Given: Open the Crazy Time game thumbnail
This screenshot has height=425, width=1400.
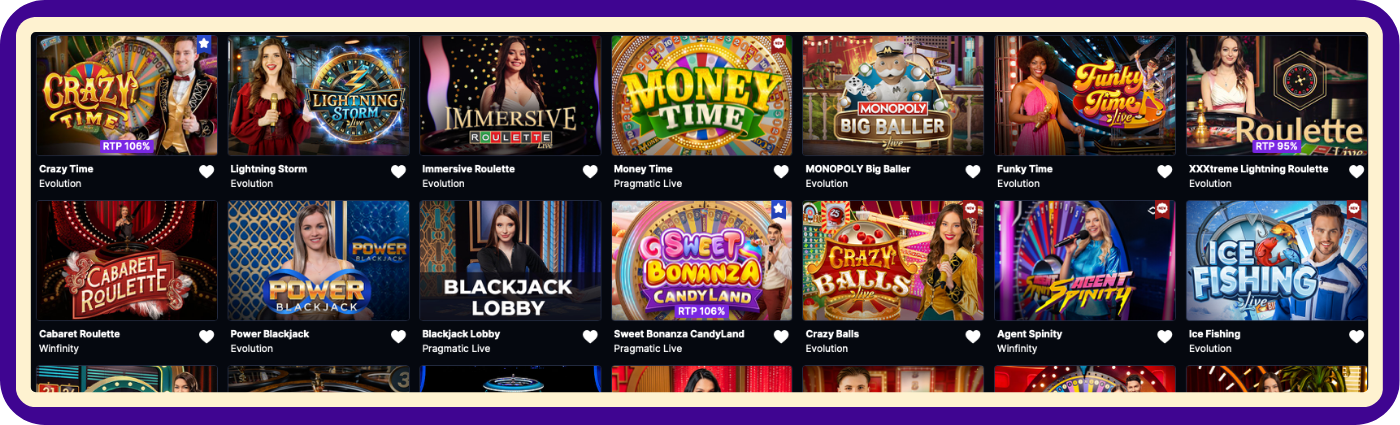Looking at the screenshot, I should (x=127, y=96).
